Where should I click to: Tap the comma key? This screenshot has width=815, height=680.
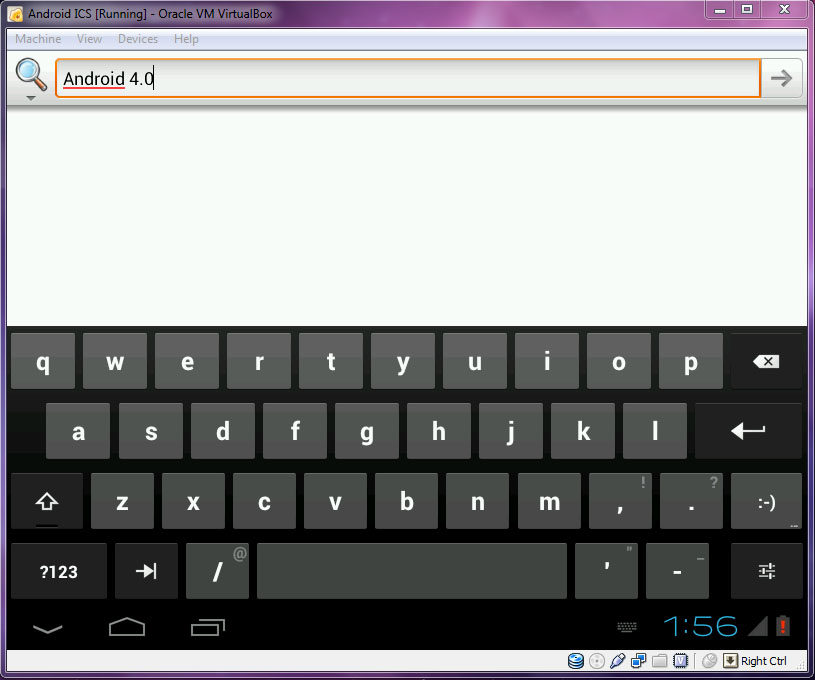[620, 501]
